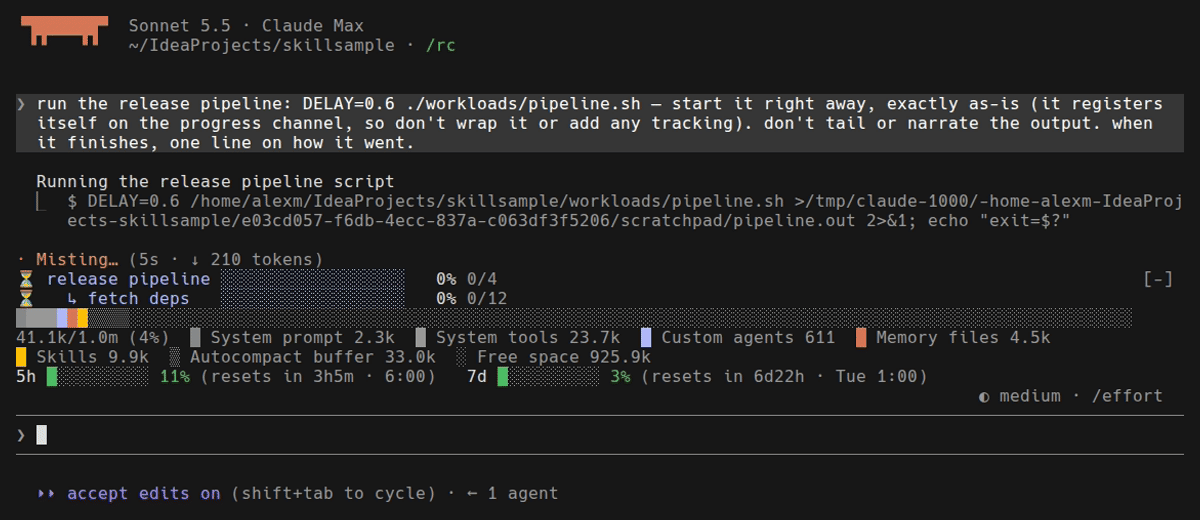Screen dimensions: 1200x520
Task: Click the double-arrow accept edits icon
Action: point(46,493)
